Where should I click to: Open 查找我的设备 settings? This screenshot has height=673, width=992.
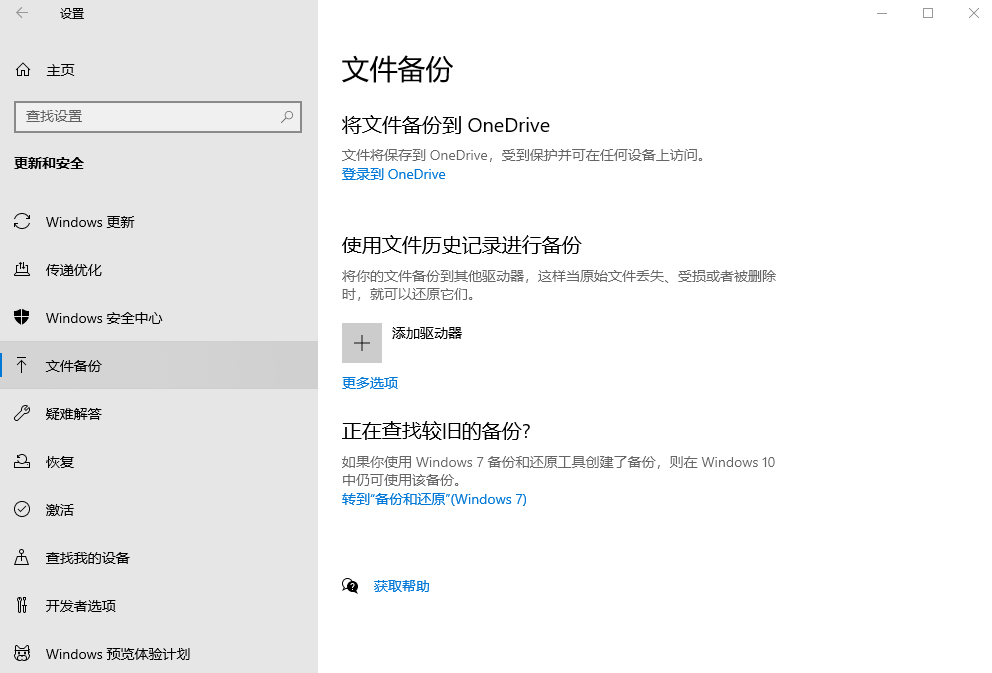click(90, 557)
